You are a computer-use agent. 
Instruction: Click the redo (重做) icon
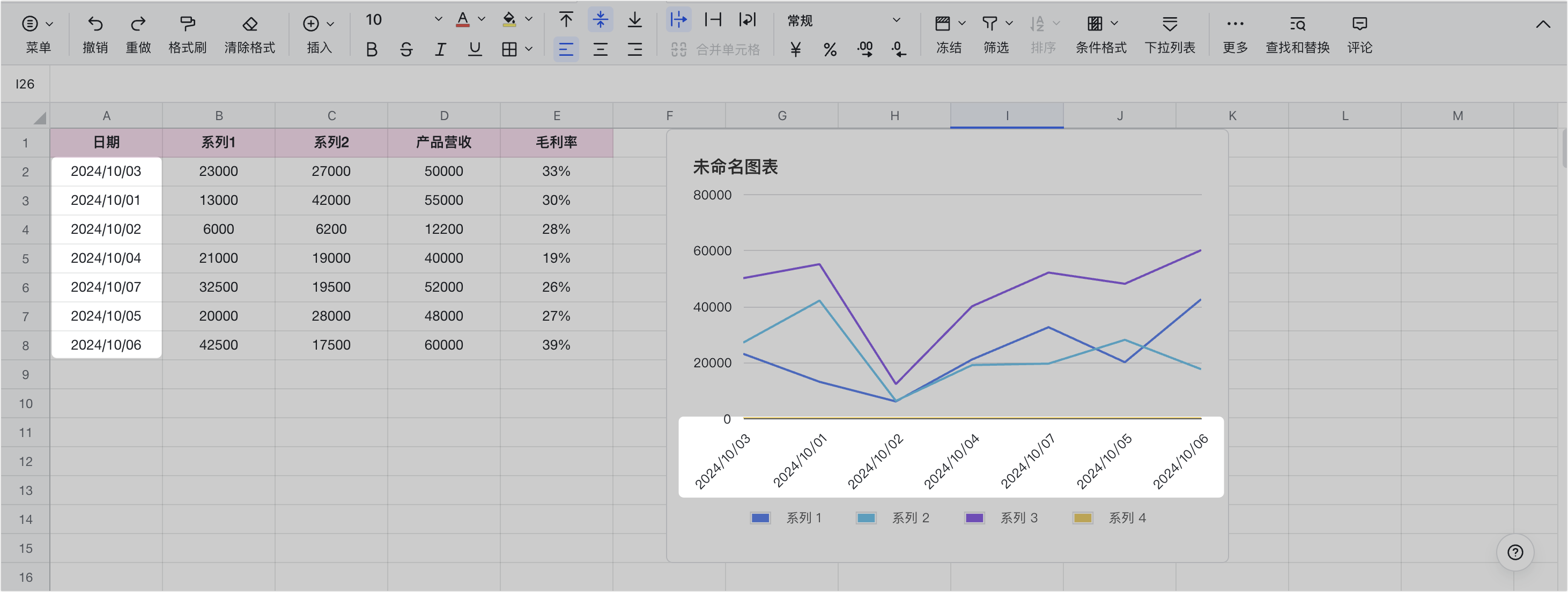138,24
